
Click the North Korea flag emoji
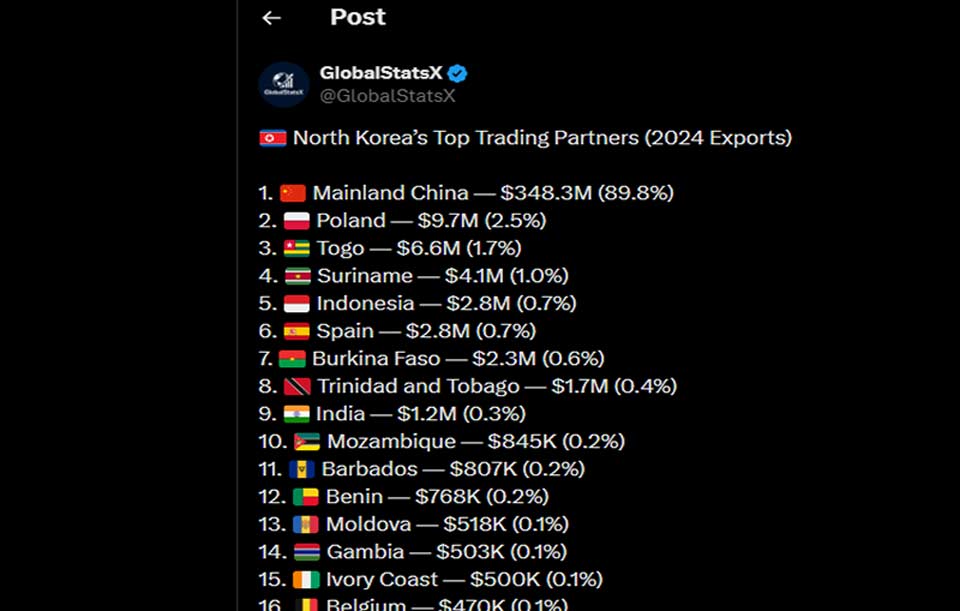(x=272, y=138)
